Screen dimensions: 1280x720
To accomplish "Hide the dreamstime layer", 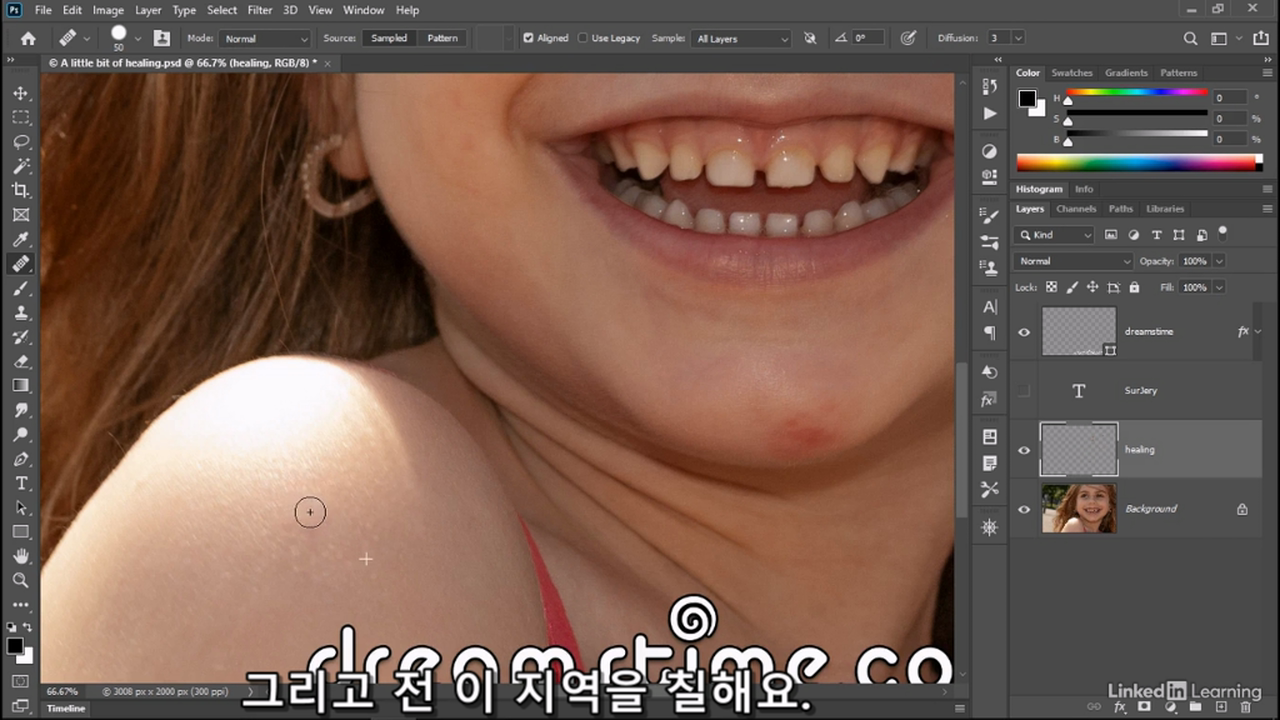I will 1024,332.
